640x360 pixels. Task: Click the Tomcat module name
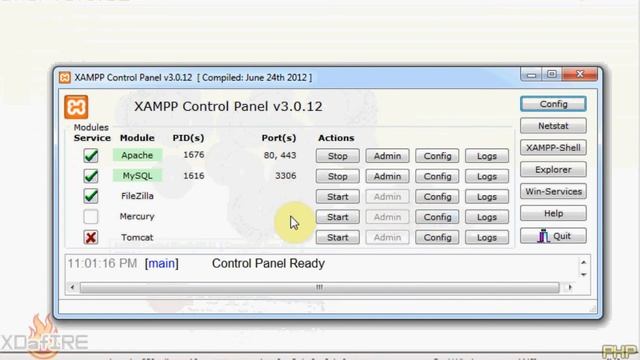[137, 237]
